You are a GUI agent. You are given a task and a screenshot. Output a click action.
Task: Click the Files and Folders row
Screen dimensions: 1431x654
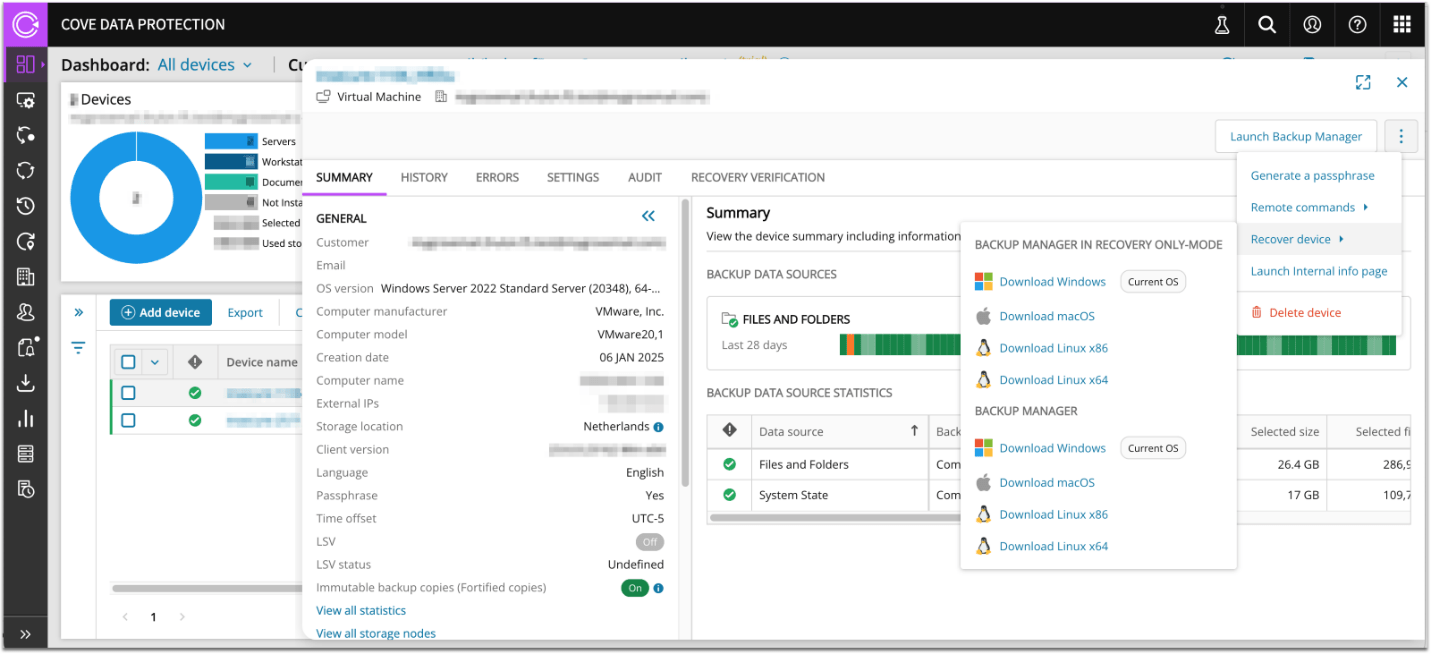[1058, 464]
